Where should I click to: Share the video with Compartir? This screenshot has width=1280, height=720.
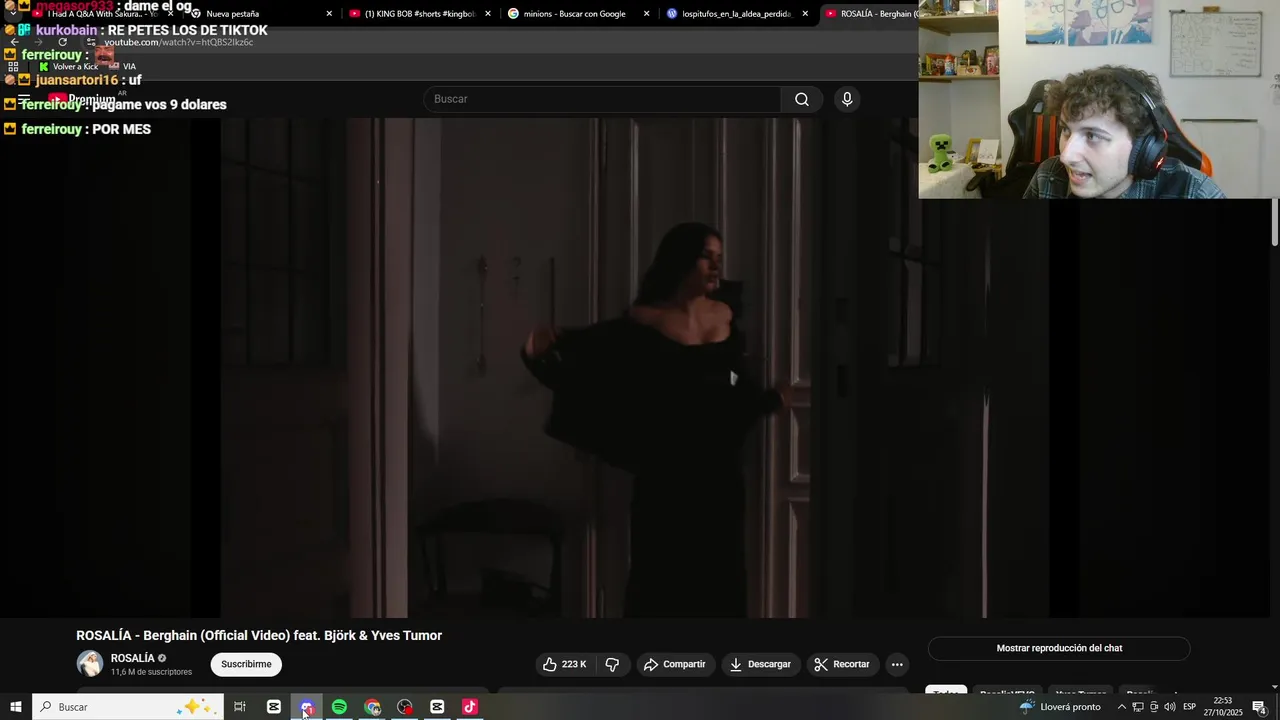click(x=675, y=664)
